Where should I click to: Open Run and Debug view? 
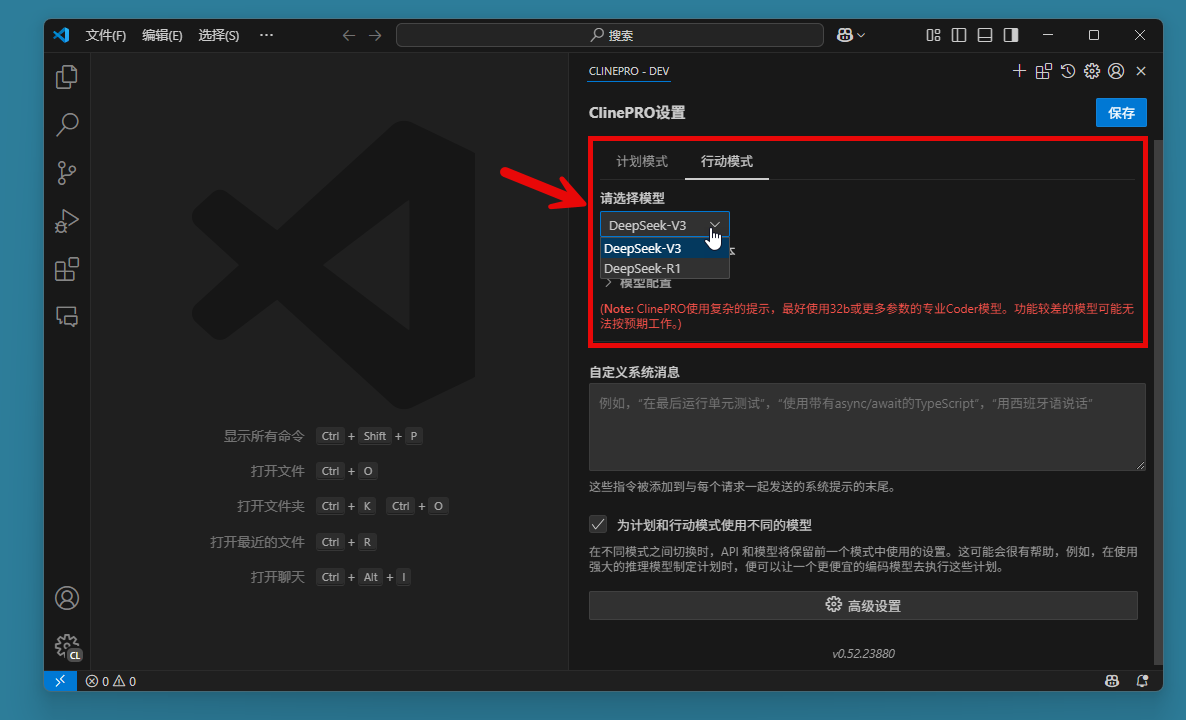click(67, 221)
